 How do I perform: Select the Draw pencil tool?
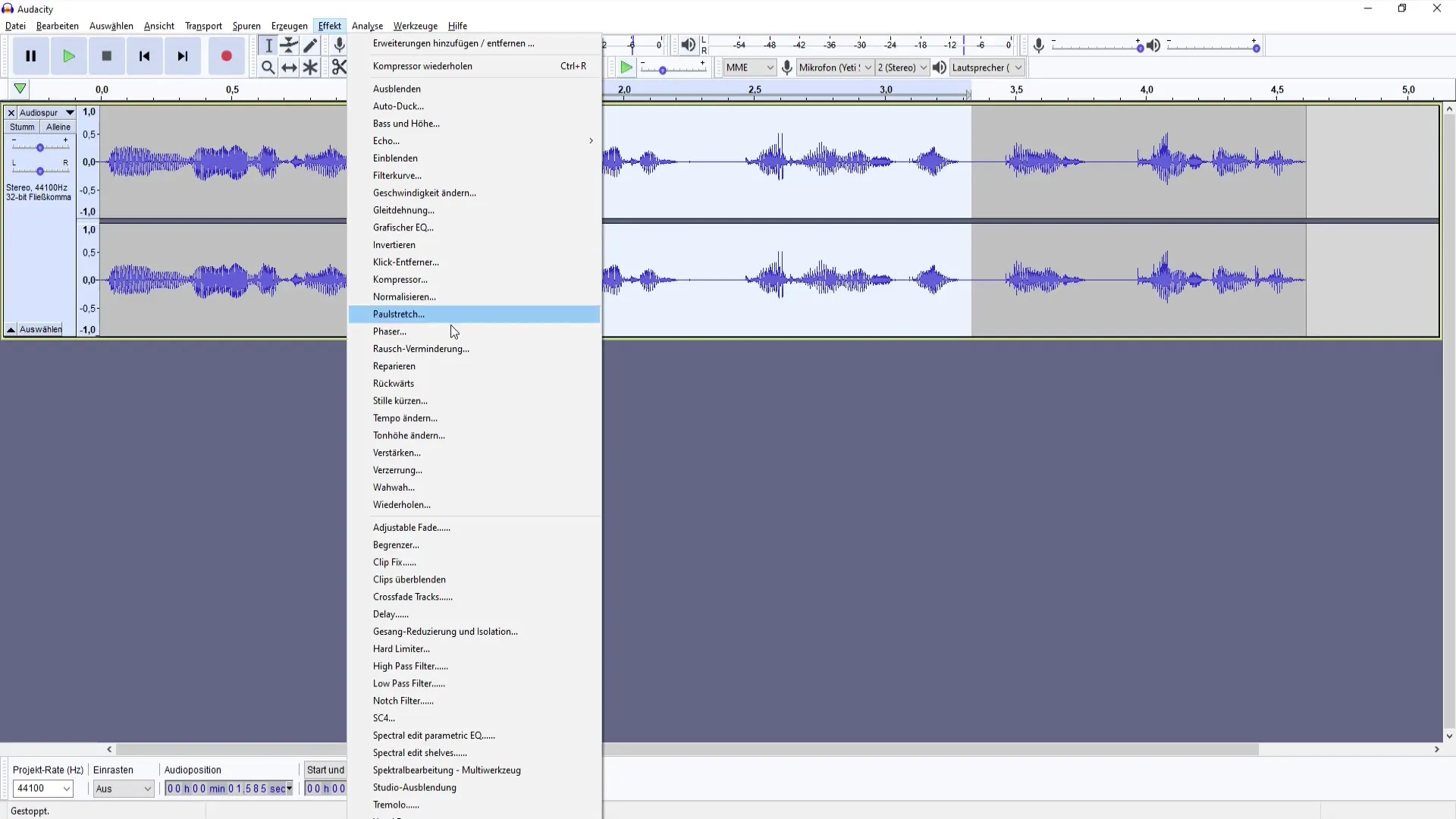310,45
